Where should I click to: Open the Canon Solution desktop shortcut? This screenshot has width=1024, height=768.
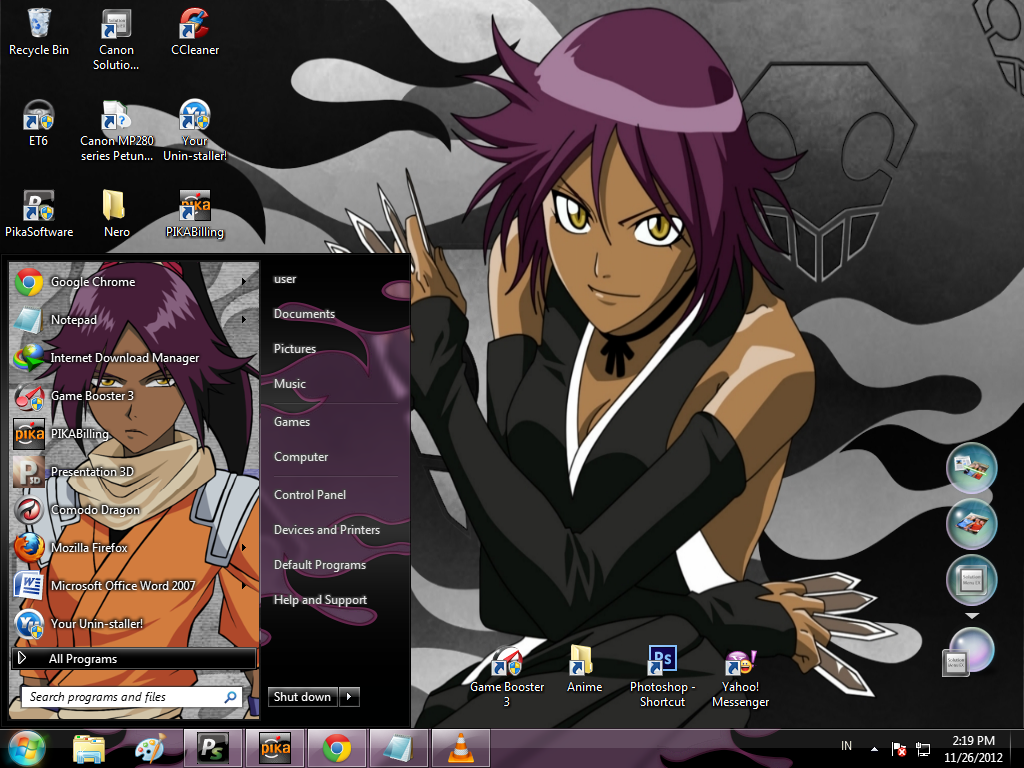click(116, 39)
